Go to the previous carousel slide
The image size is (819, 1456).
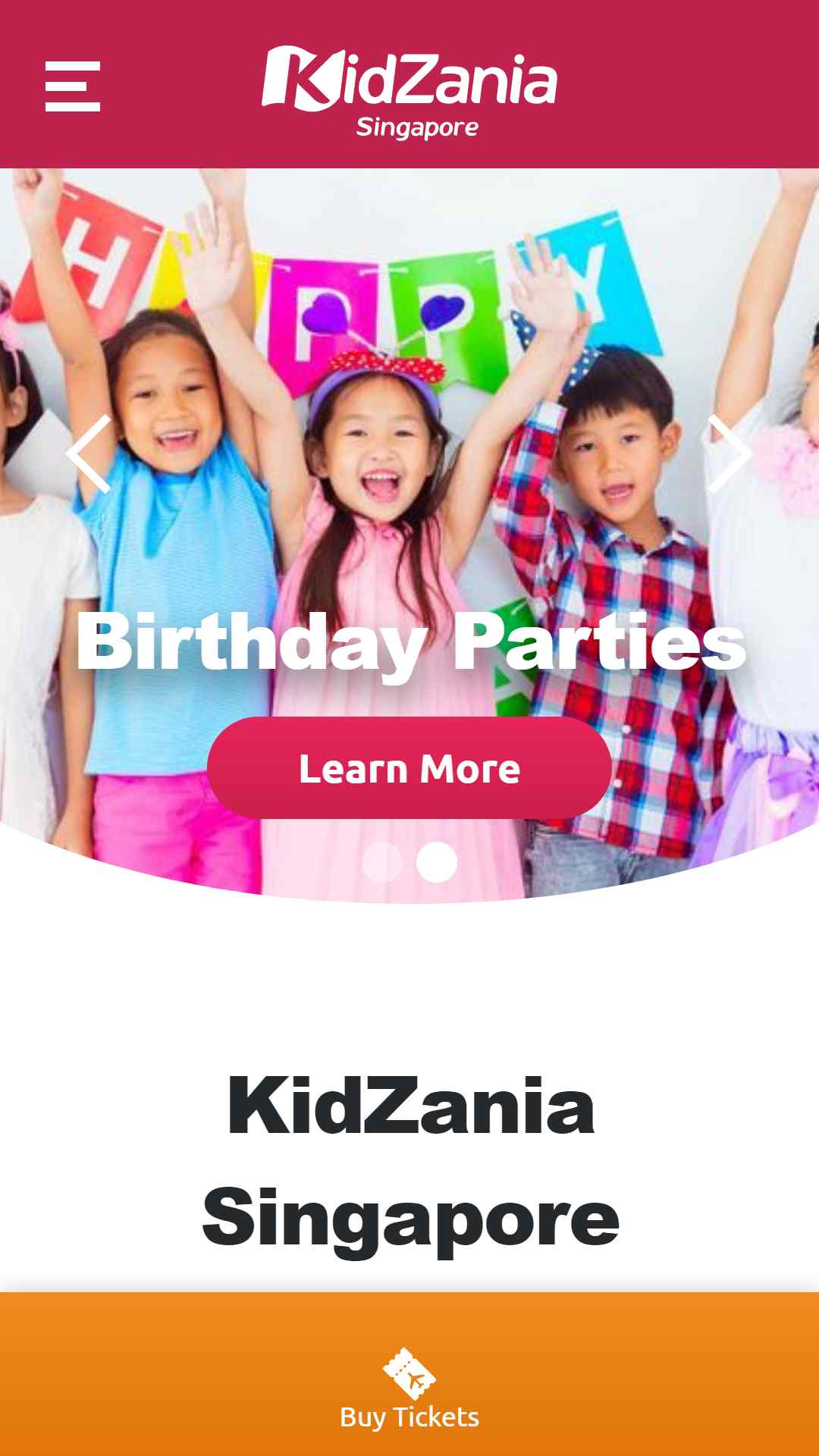(x=89, y=453)
